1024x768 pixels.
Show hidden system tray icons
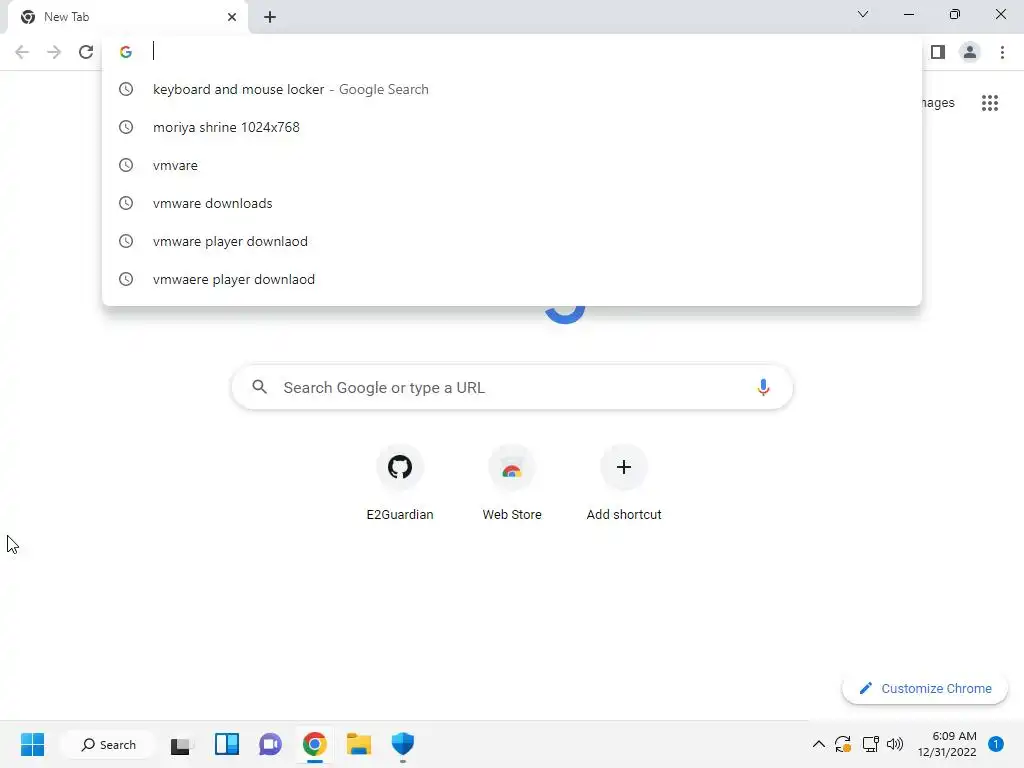(818, 744)
